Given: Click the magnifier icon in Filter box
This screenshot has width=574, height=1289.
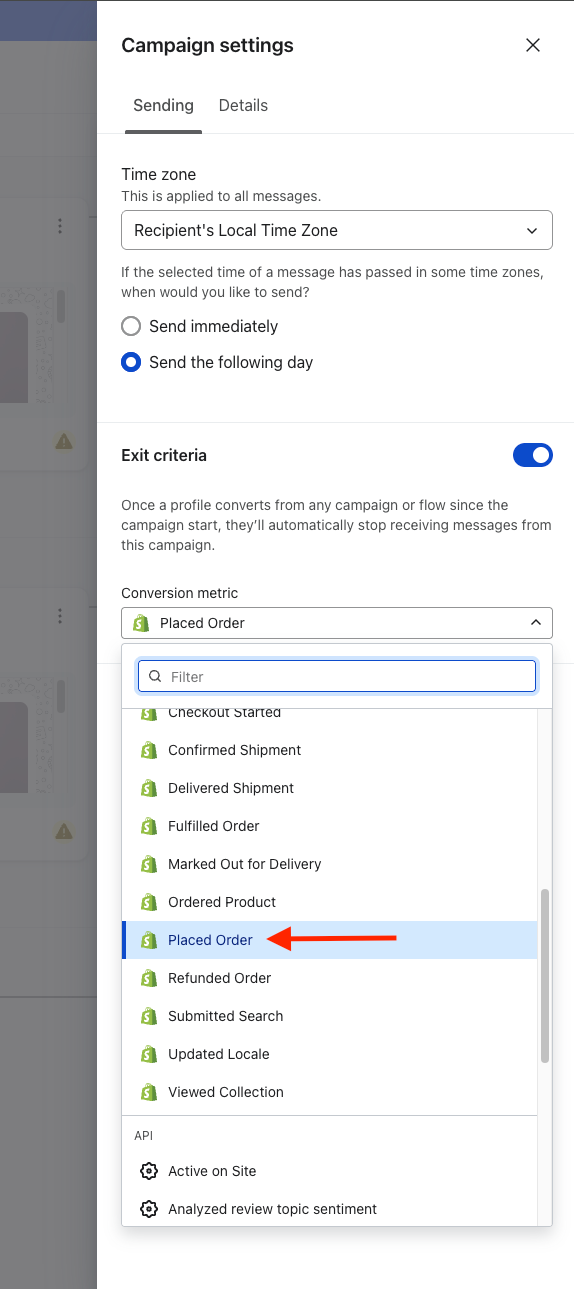Looking at the screenshot, I should pyautogui.click(x=155, y=677).
